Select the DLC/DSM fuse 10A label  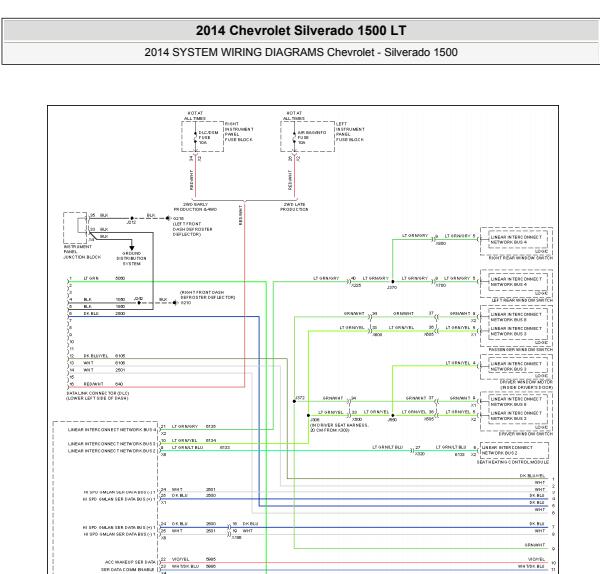208,137
